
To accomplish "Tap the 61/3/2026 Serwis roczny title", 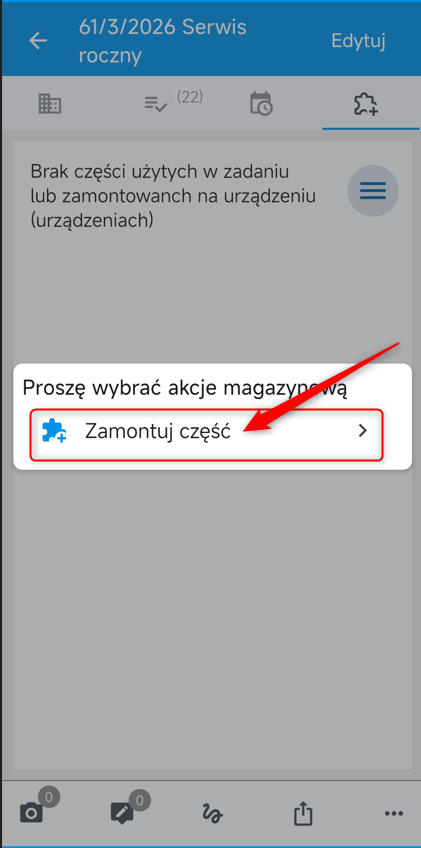I will (162, 41).
